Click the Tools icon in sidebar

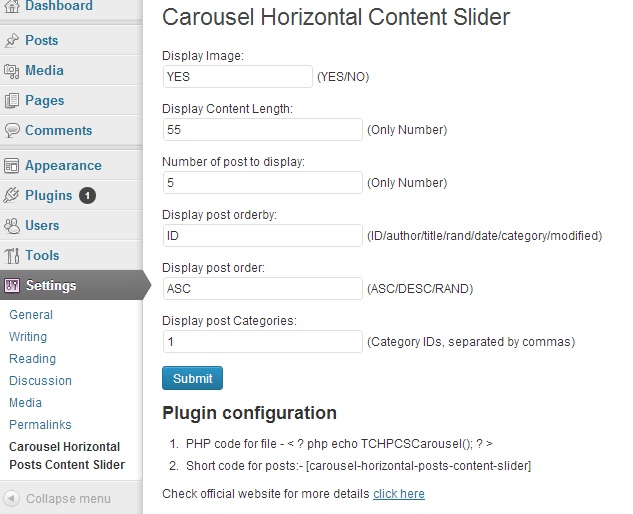pyautogui.click(x=12, y=256)
